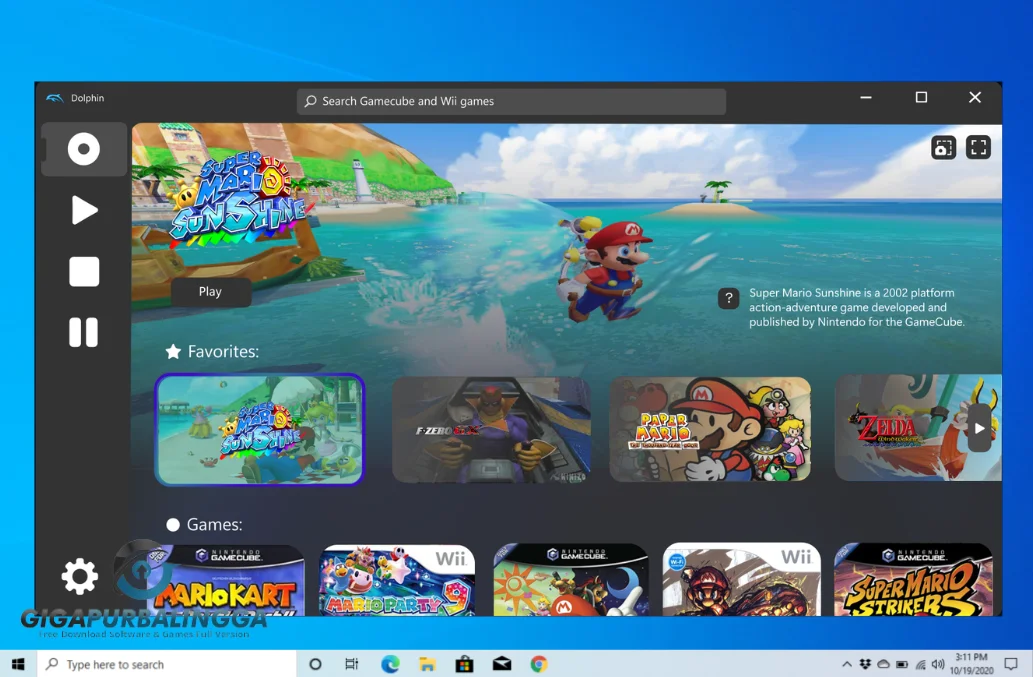Open Microsoft Edge from the taskbar
The width and height of the screenshot is (1033, 677).
(x=390, y=663)
